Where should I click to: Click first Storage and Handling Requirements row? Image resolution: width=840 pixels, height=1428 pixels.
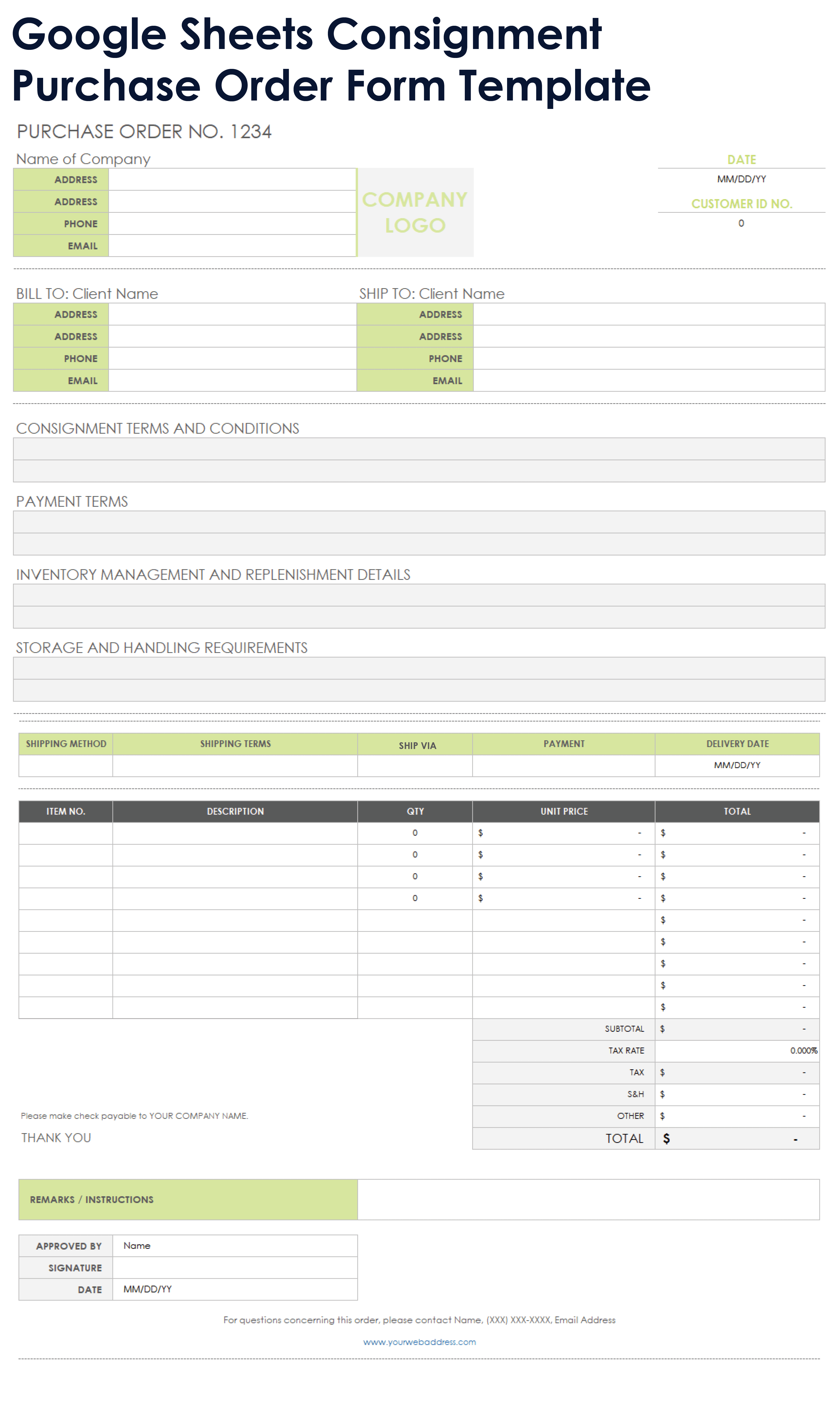419,668
